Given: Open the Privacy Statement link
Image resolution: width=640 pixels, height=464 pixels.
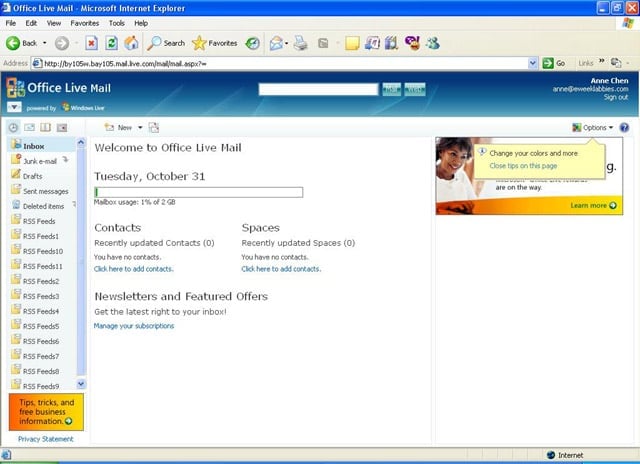Looking at the screenshot, I should click(46, 439).
